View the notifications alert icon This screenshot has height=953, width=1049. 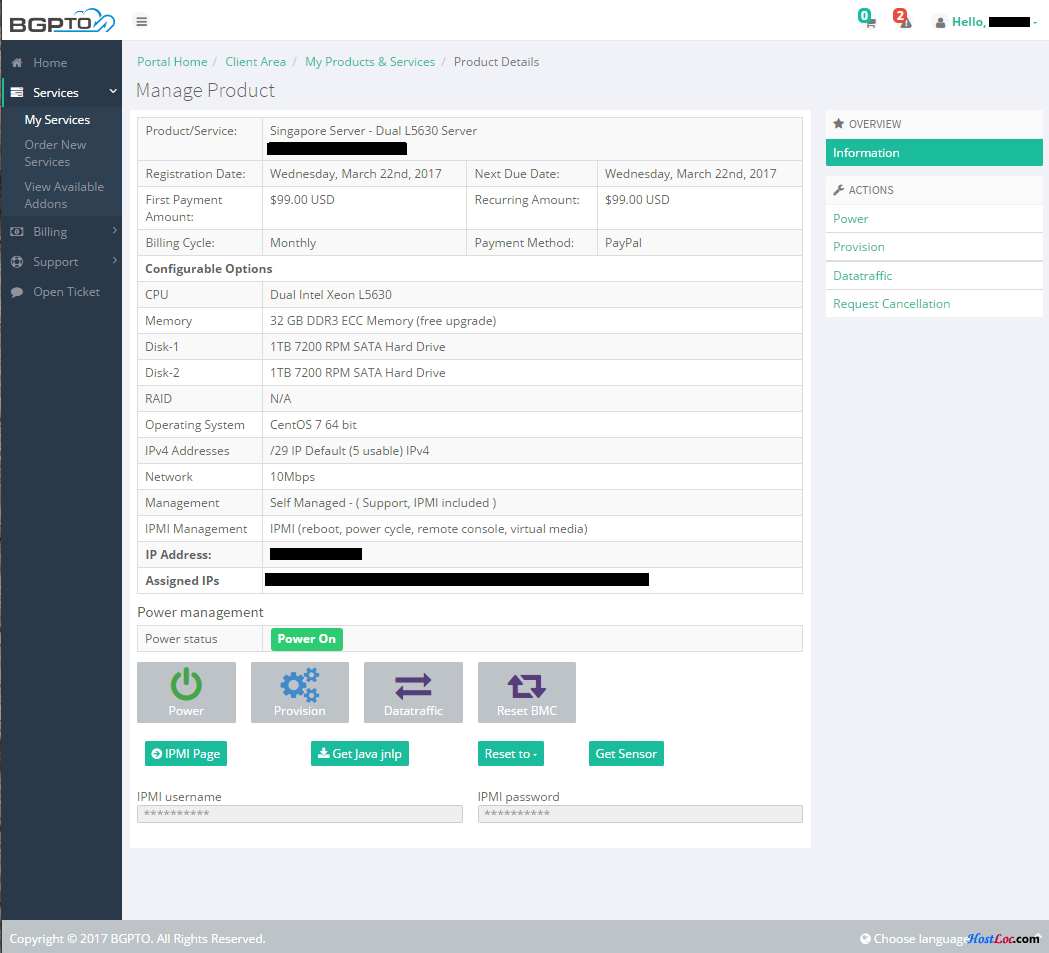903,21
